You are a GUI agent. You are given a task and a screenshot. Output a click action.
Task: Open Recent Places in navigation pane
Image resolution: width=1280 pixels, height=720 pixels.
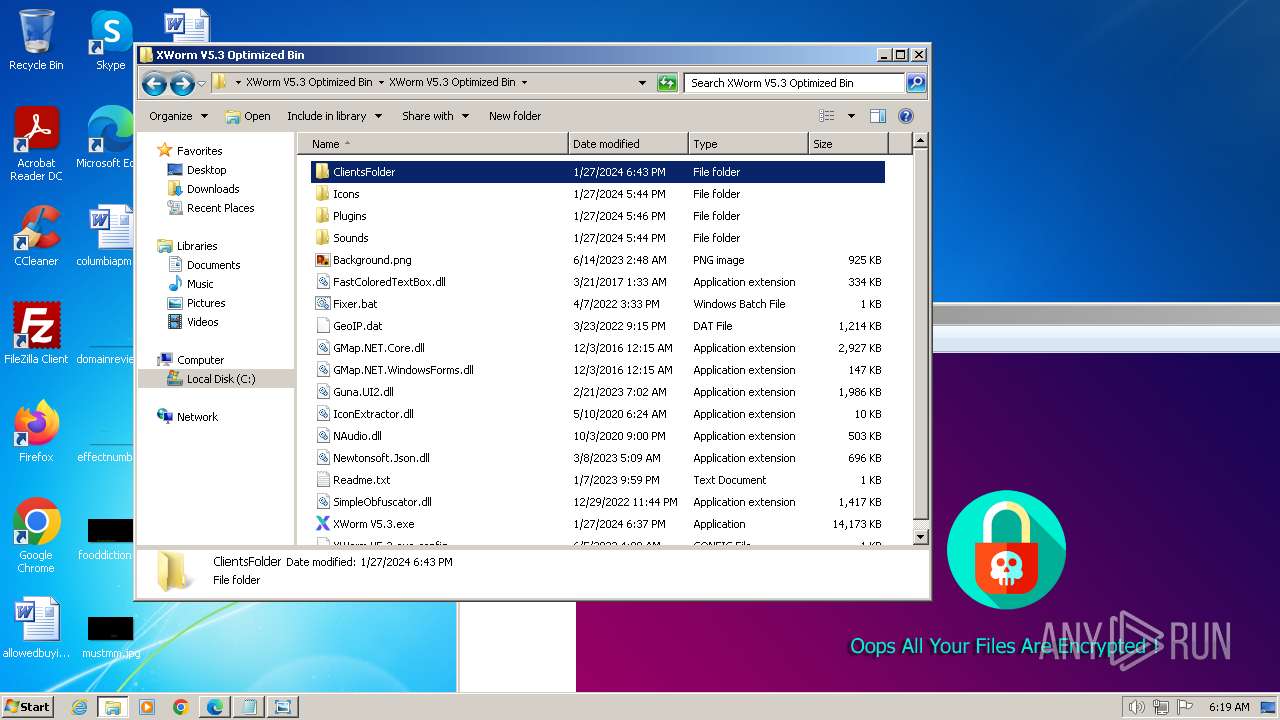pos(220,208)
